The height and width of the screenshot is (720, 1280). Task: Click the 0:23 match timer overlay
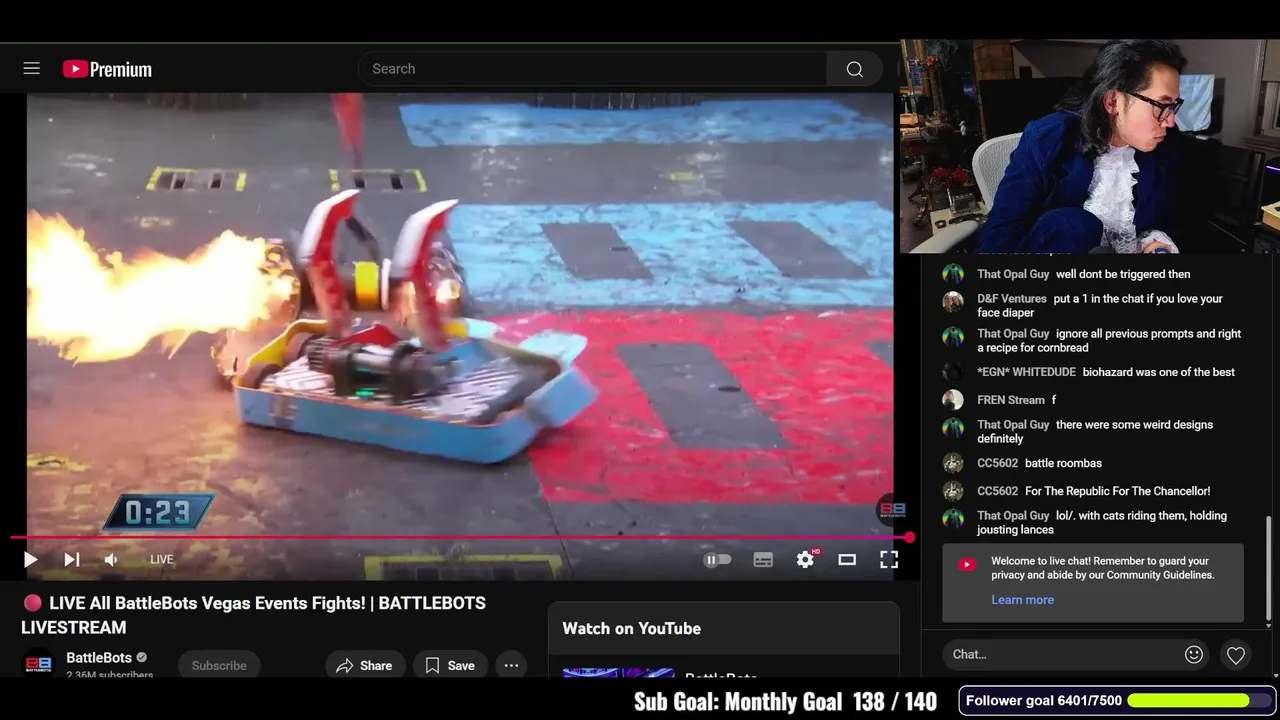pyautogui.click(x=158, y=513)
